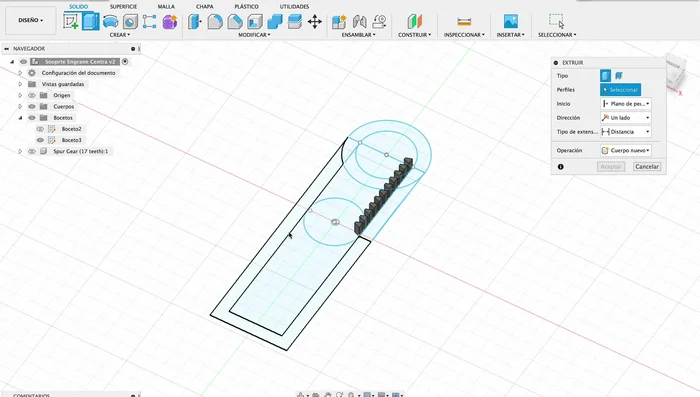This screenshot has width=700, height=397.
Task: Switch to the SUPERFICIE tab
Action: [x=124, y=6]
